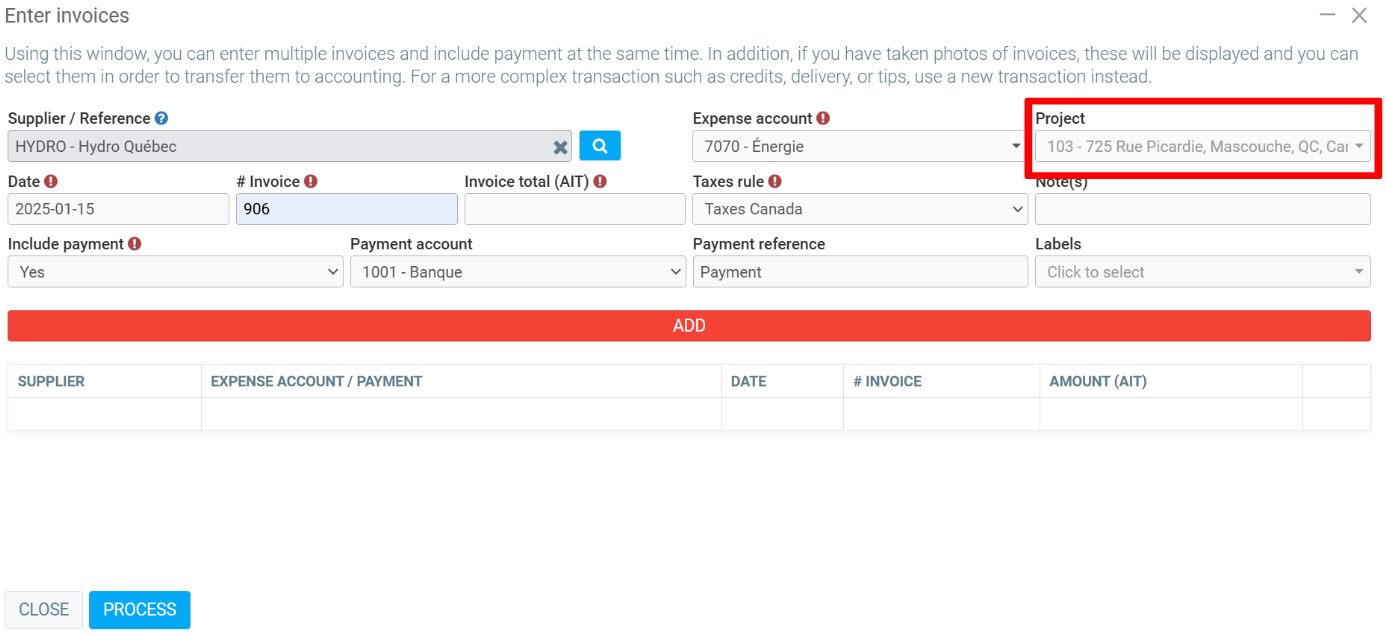Click the Note(s) text field
The image size is (1386, 635).
click(x=1202, y=209)
